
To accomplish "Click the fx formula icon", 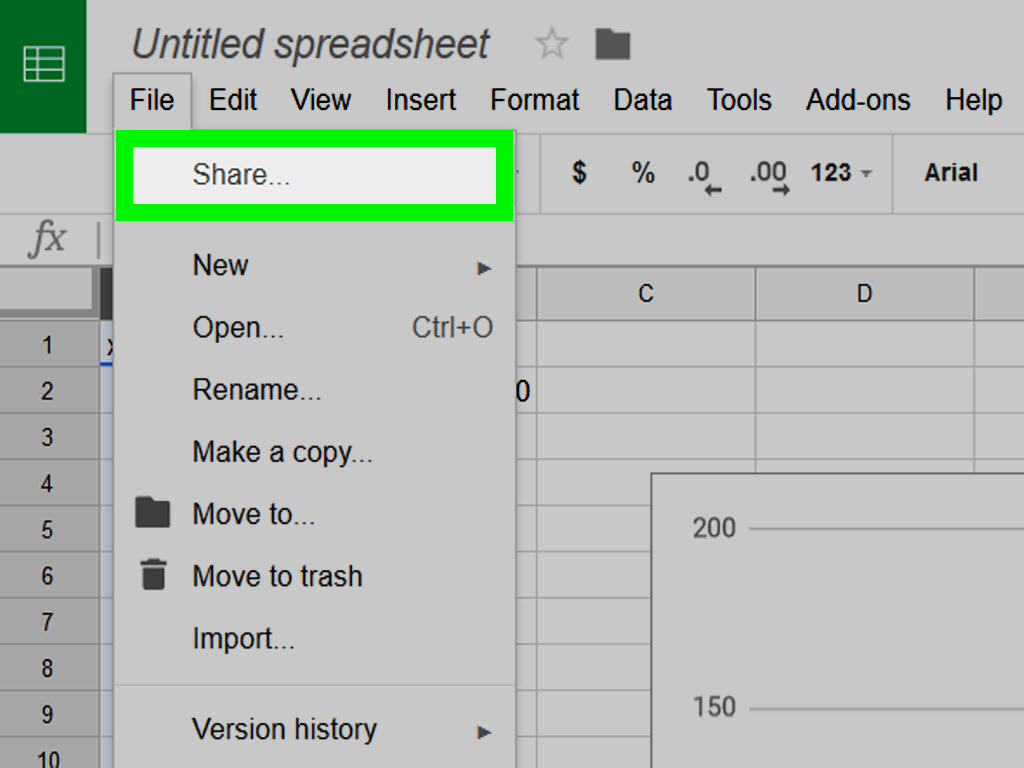I will point(46,239).
